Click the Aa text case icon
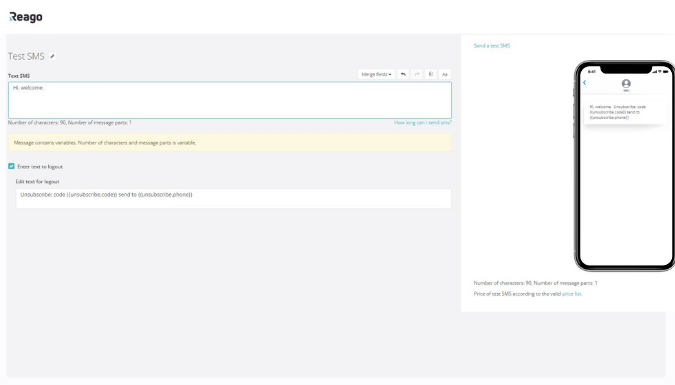This screenshot has height=385, width=675. [x=445, y=74]
